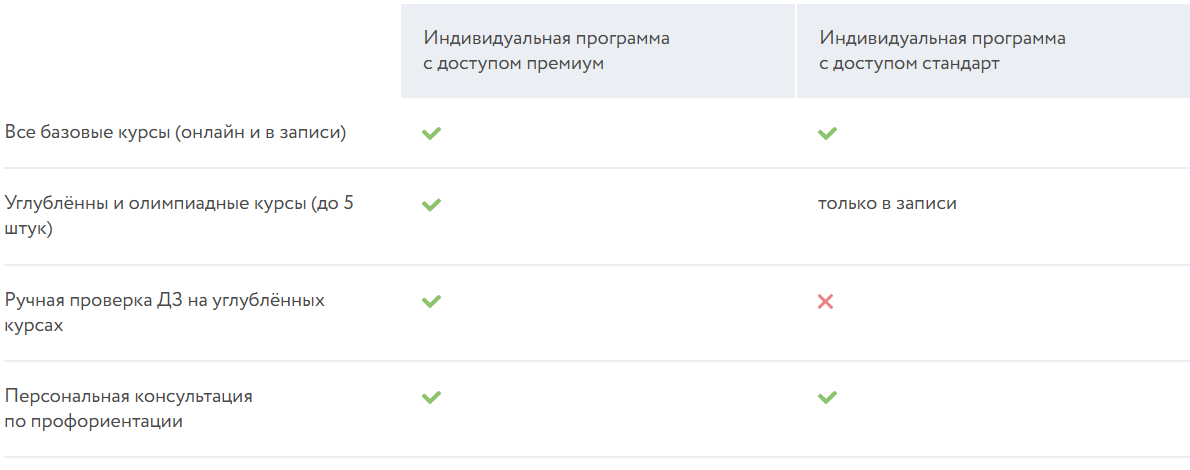Select the 'только в записи' cell text
This screenshot has height=470, width=1190.
click(887, 204)
